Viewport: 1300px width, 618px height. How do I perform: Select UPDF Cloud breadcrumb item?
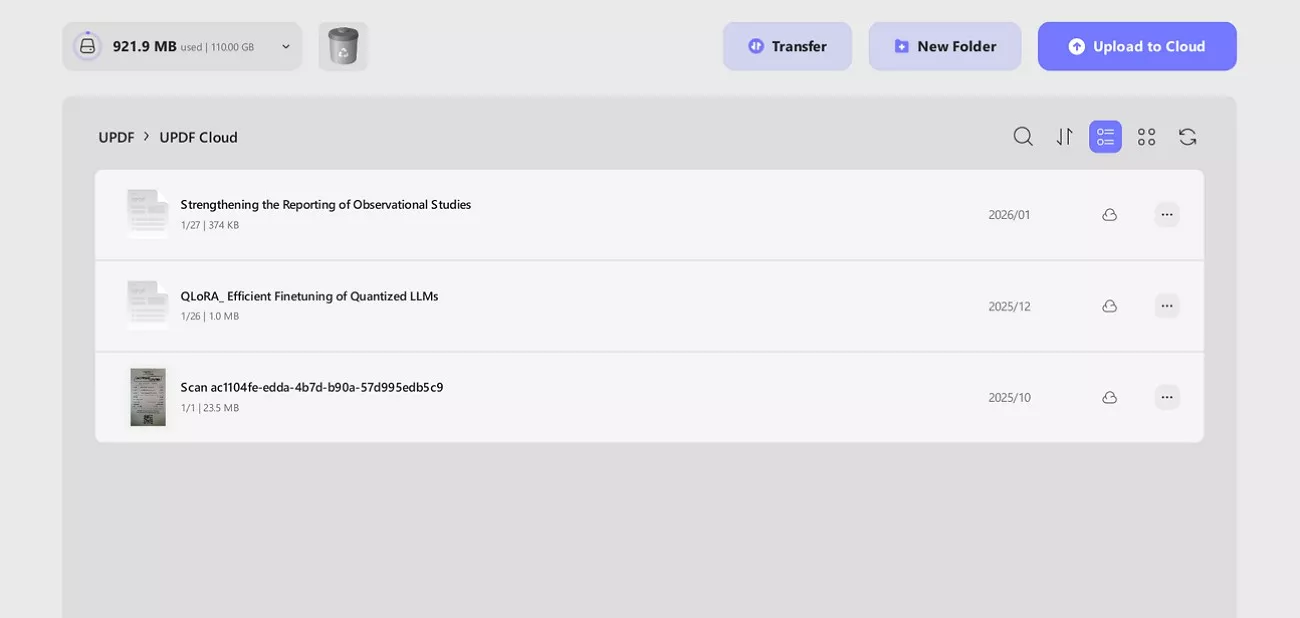pyautogui.click(x=198, y=137)
